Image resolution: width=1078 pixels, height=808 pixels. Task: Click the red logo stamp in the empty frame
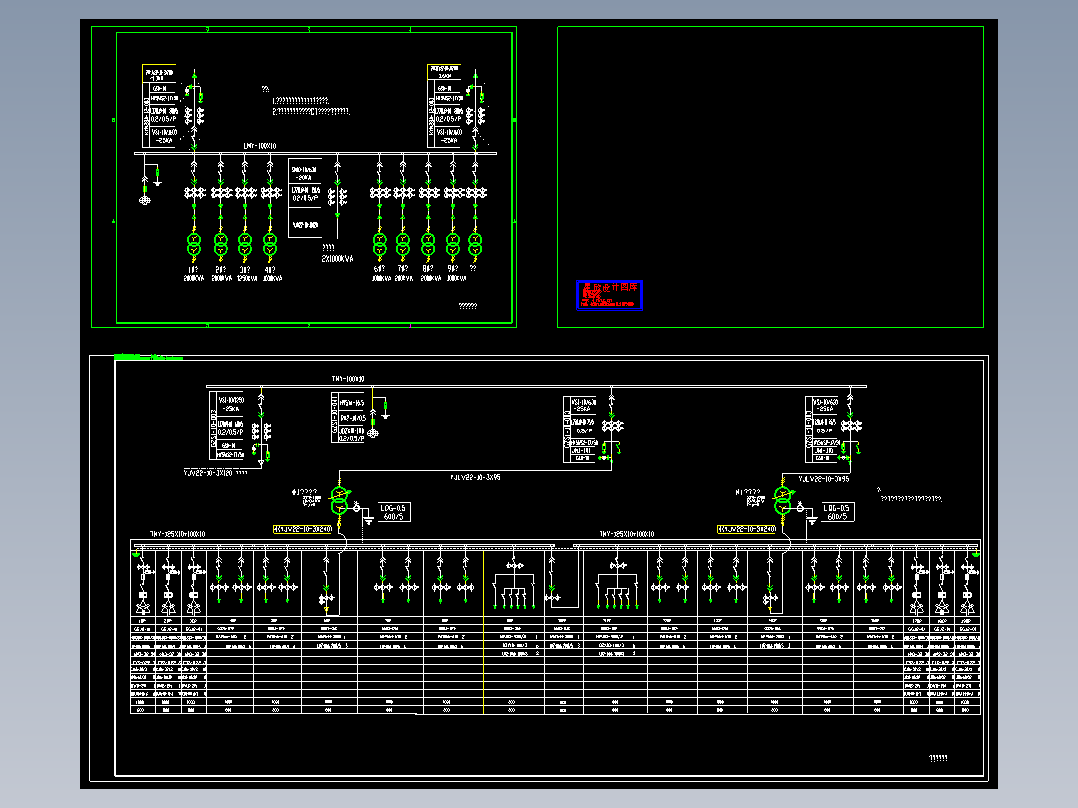point(609,295)
